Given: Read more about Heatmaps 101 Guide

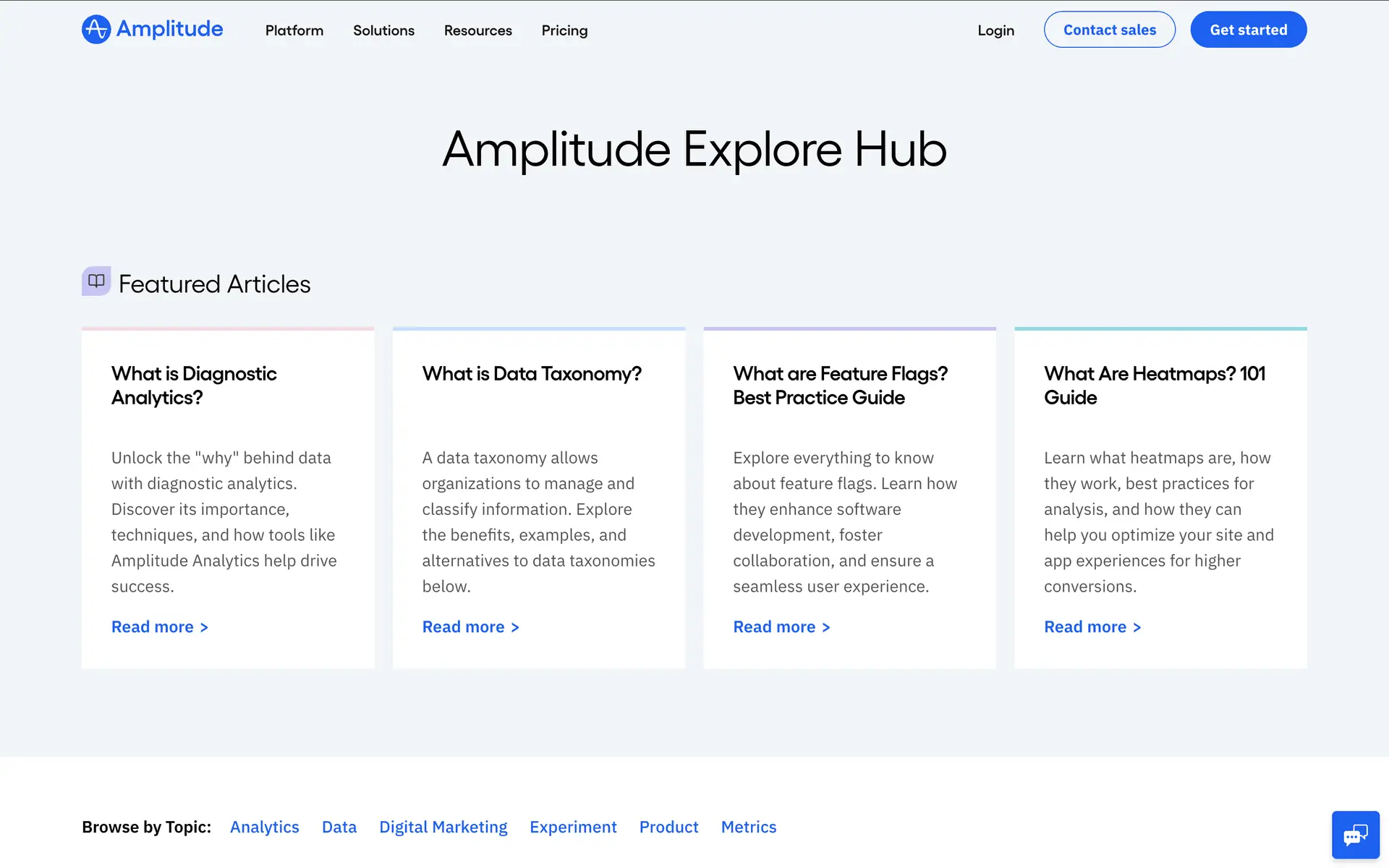Looking at the screenshot, I should click(1092, 627).
